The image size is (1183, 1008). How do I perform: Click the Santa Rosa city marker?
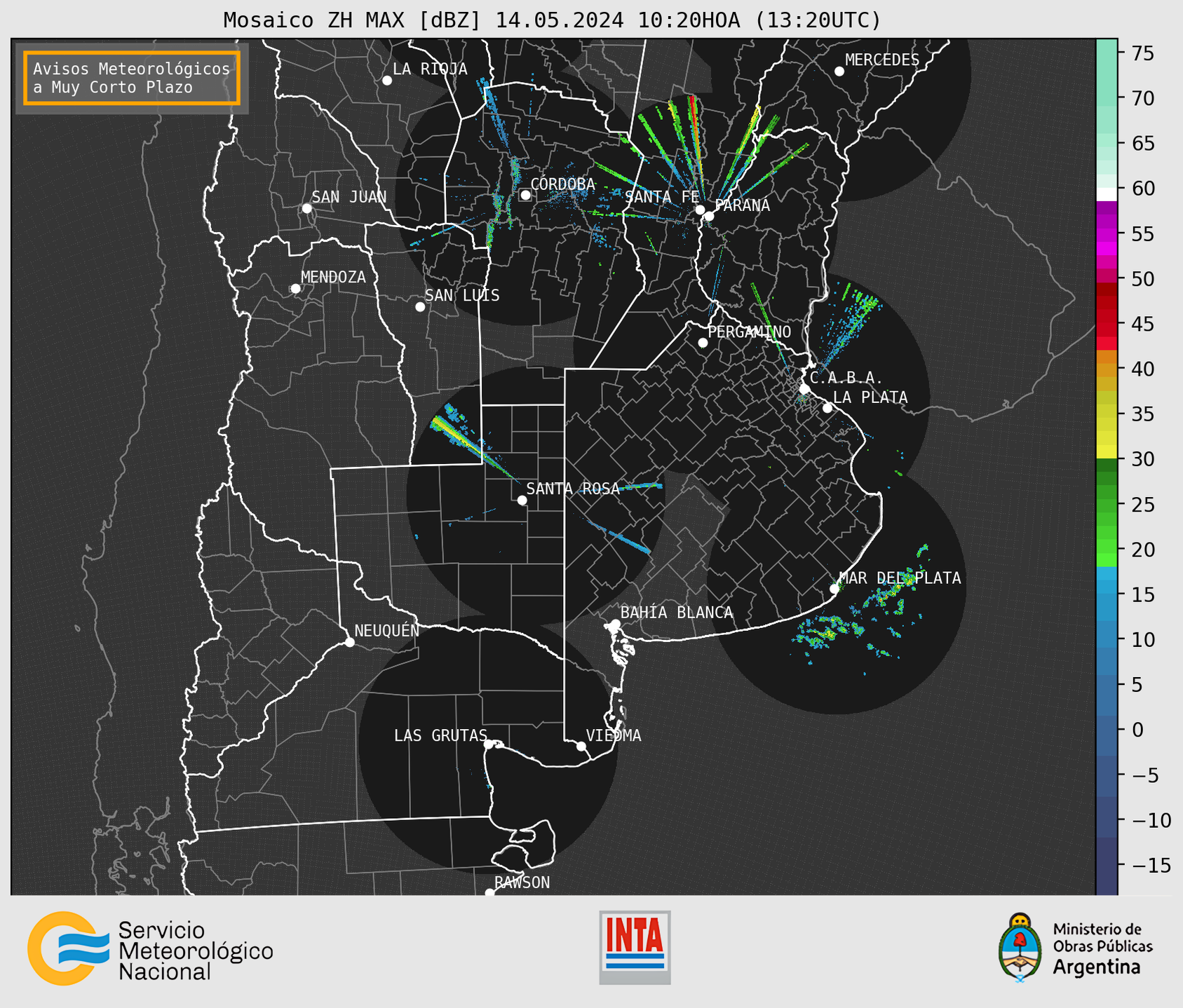(x=522, y=500)
